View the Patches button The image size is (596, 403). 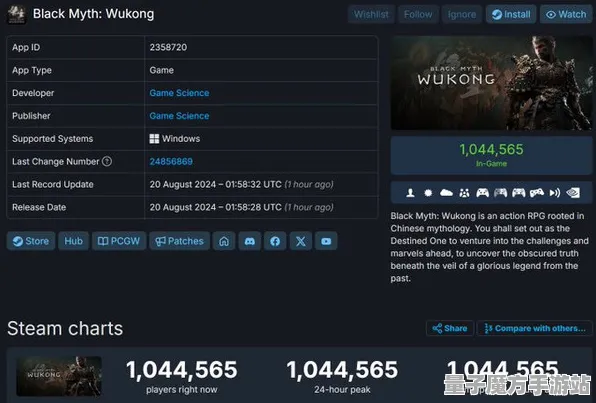pyautogui.click(x=179, y=241)
